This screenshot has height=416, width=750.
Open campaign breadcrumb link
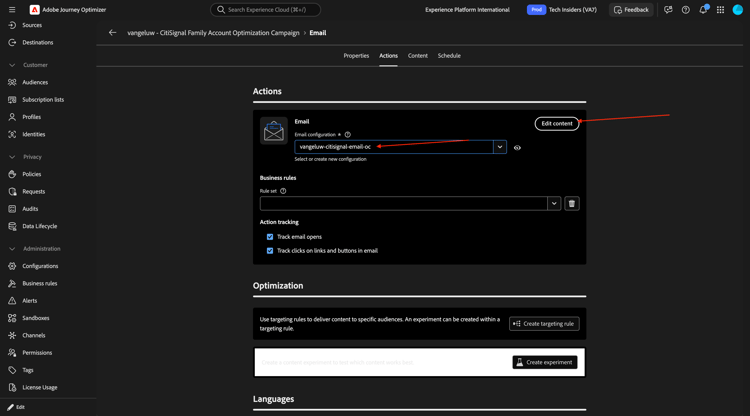click(x=213, y=33)
